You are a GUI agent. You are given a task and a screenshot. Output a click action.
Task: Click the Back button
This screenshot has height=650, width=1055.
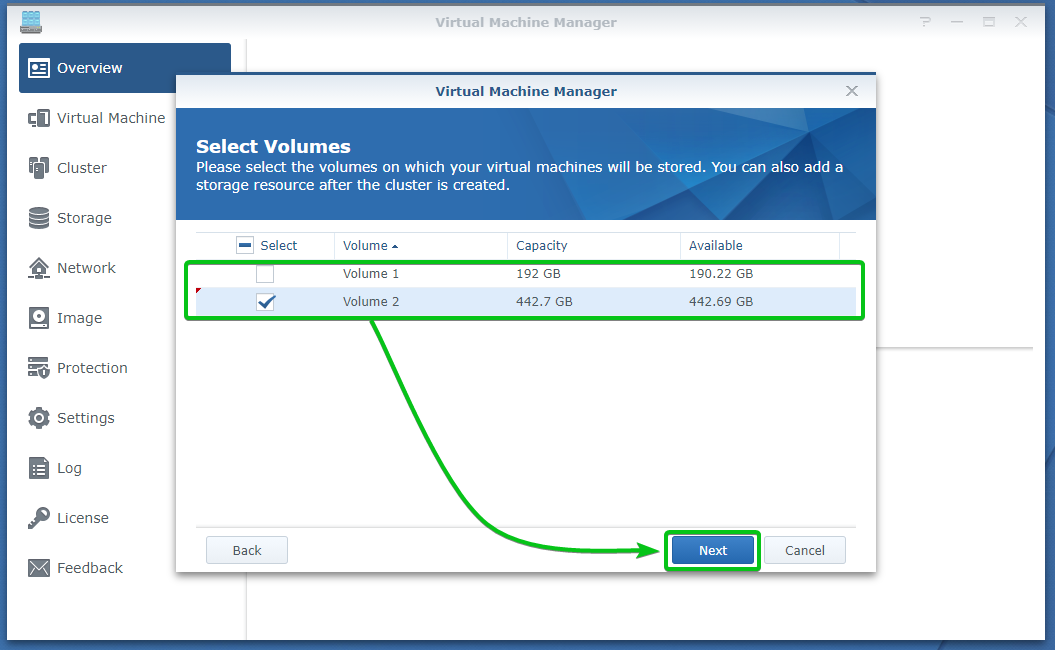point(247,550)
